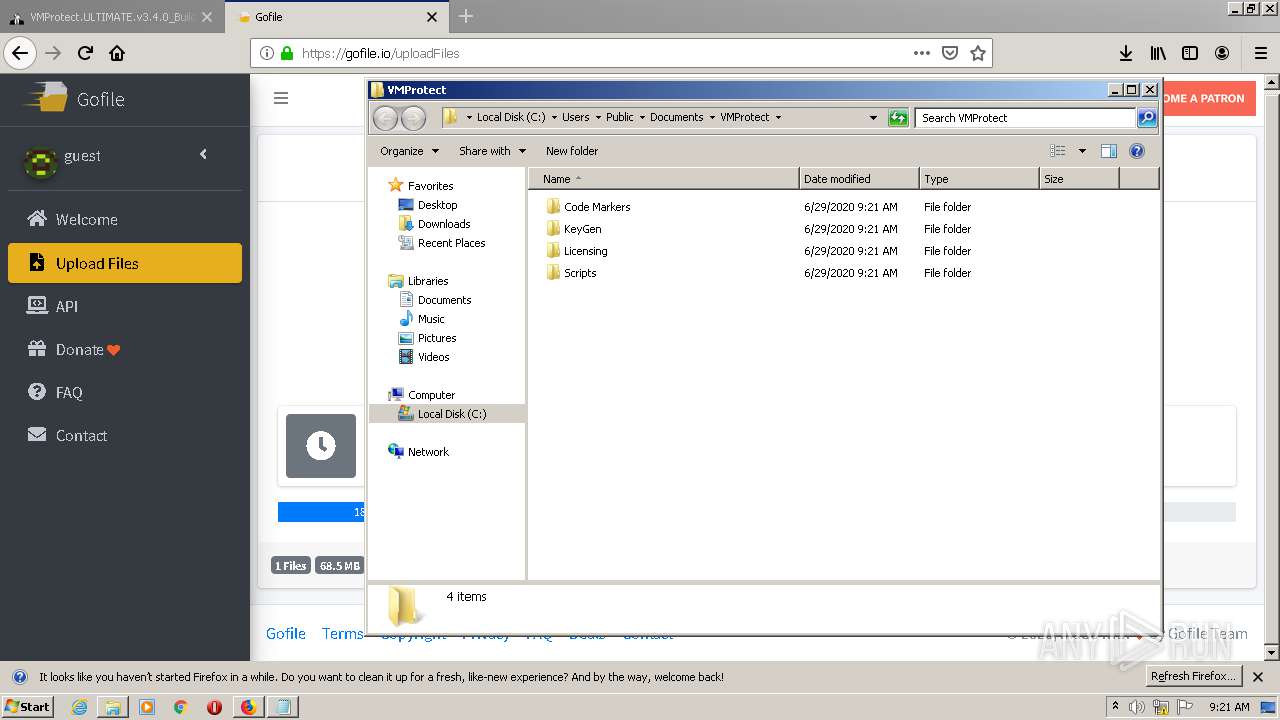The height and width of the screenshot is (720, 1280).
Task: Close the Gofile tab
Action: tap(432, 16)
